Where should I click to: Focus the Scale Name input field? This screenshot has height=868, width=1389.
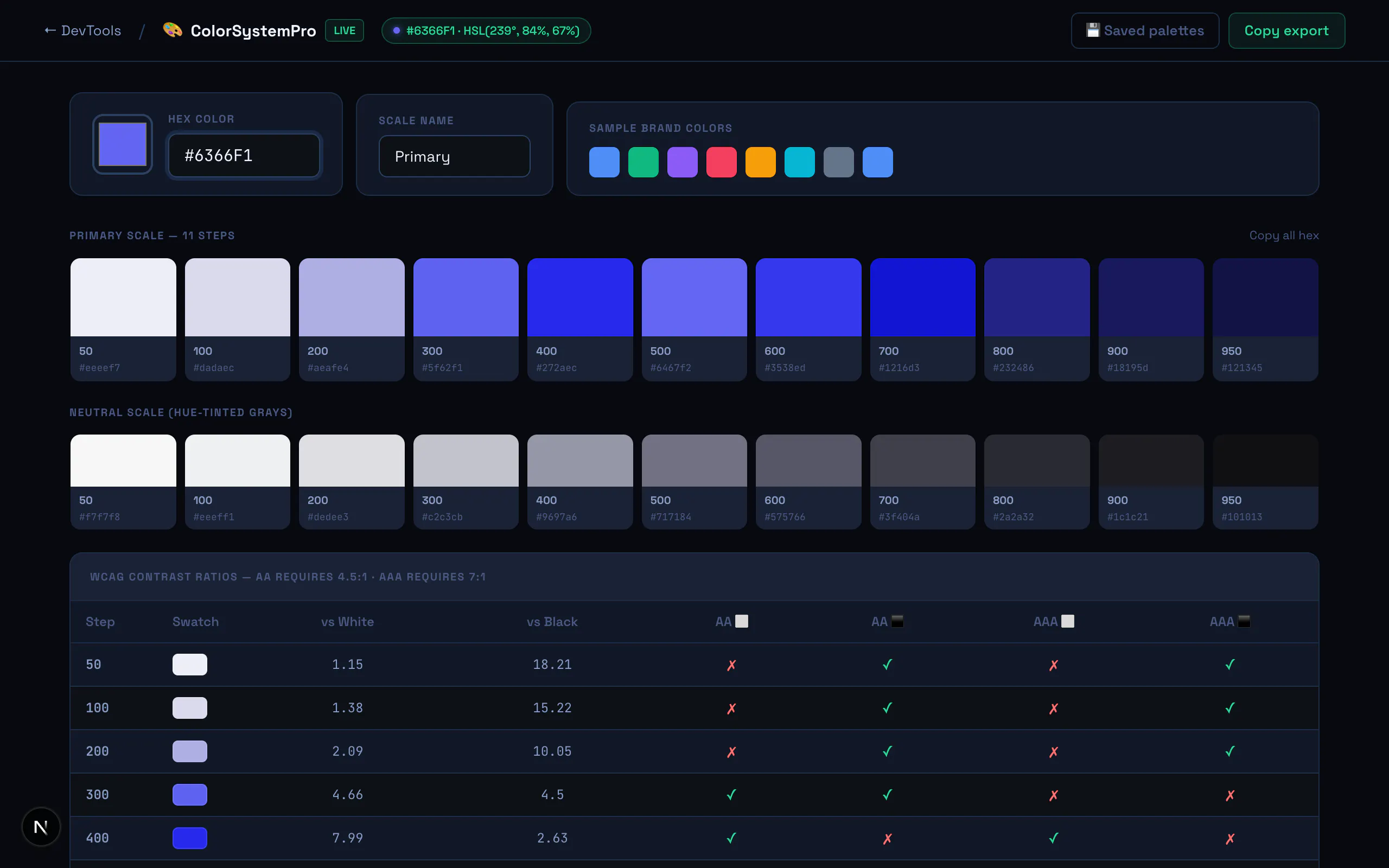coord(454,156)
